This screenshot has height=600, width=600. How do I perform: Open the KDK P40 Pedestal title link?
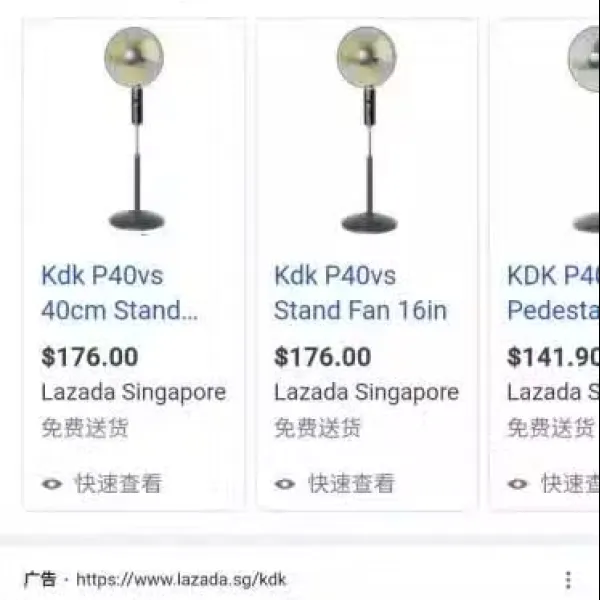pos(553,293)
